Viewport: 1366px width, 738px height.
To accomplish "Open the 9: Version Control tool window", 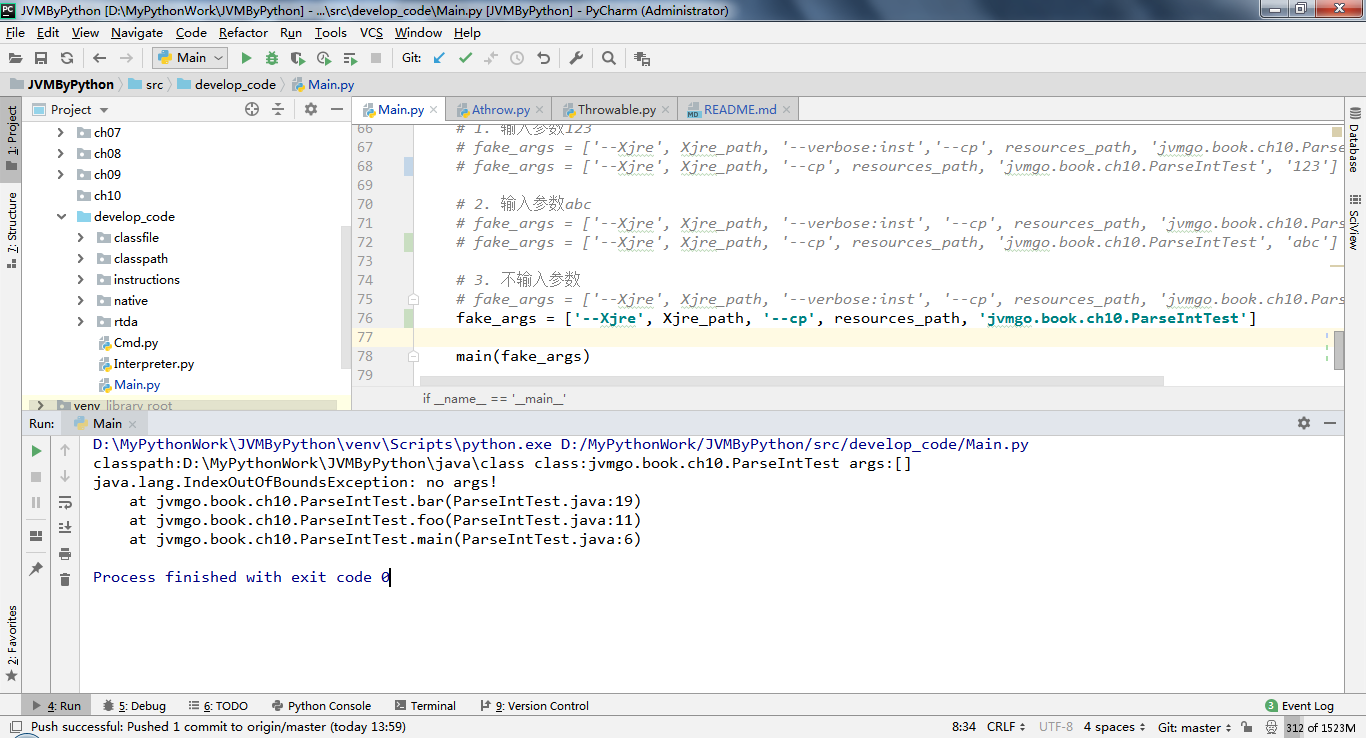I will click(534, 706).
